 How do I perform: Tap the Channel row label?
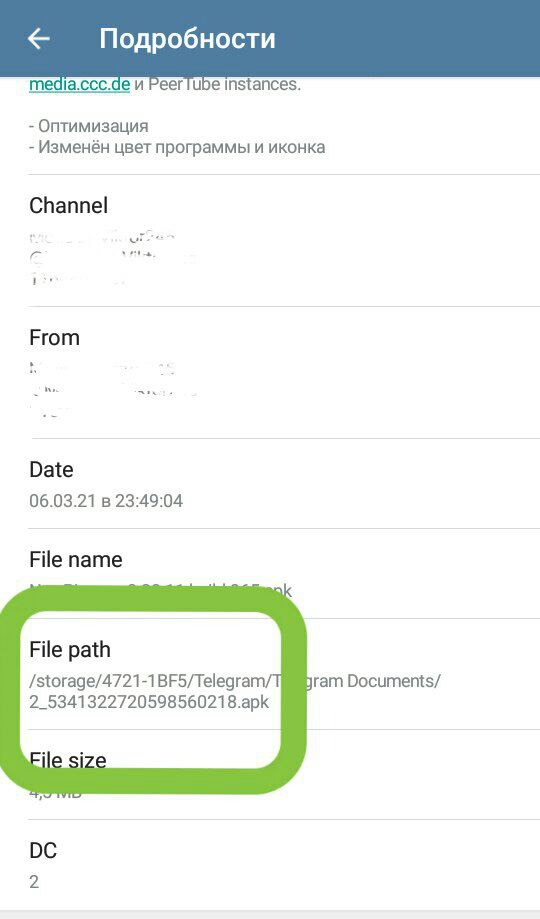(x=69, y=206)
